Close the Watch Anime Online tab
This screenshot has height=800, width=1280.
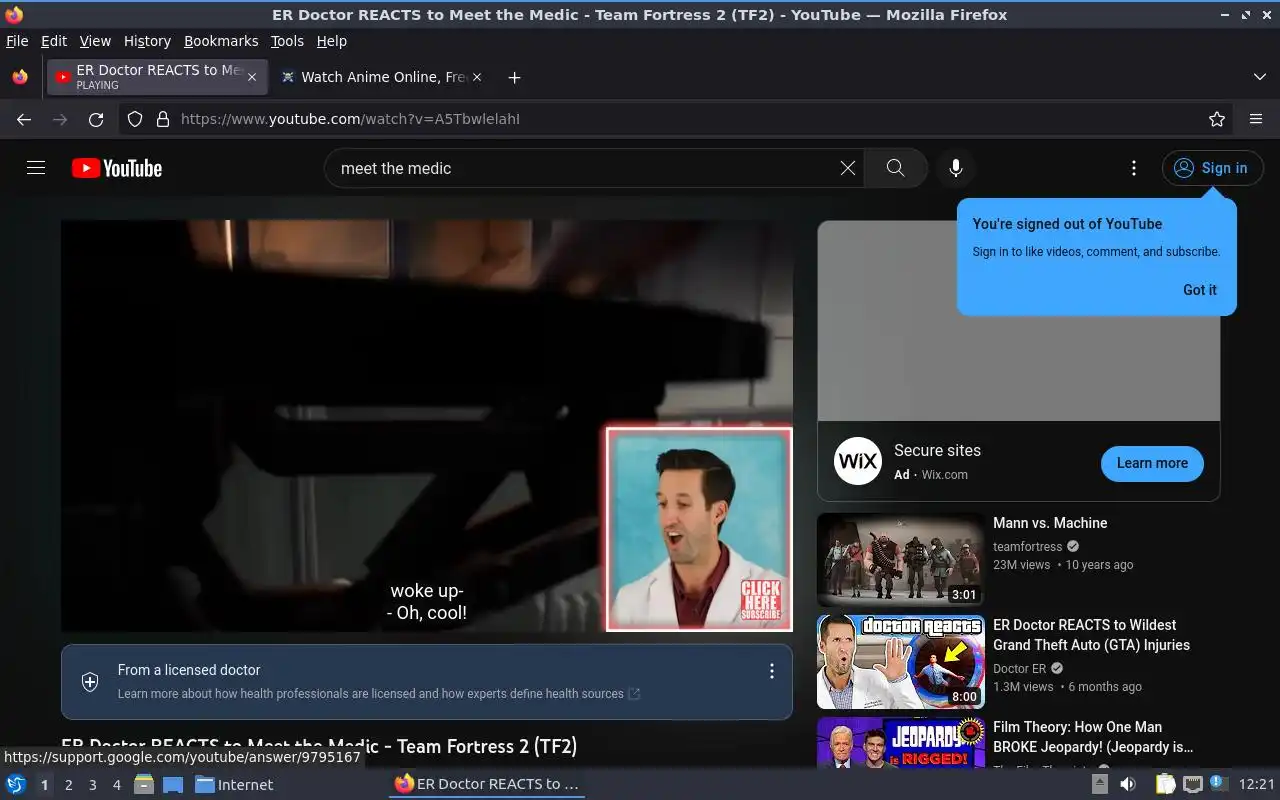tap(477, 77)
